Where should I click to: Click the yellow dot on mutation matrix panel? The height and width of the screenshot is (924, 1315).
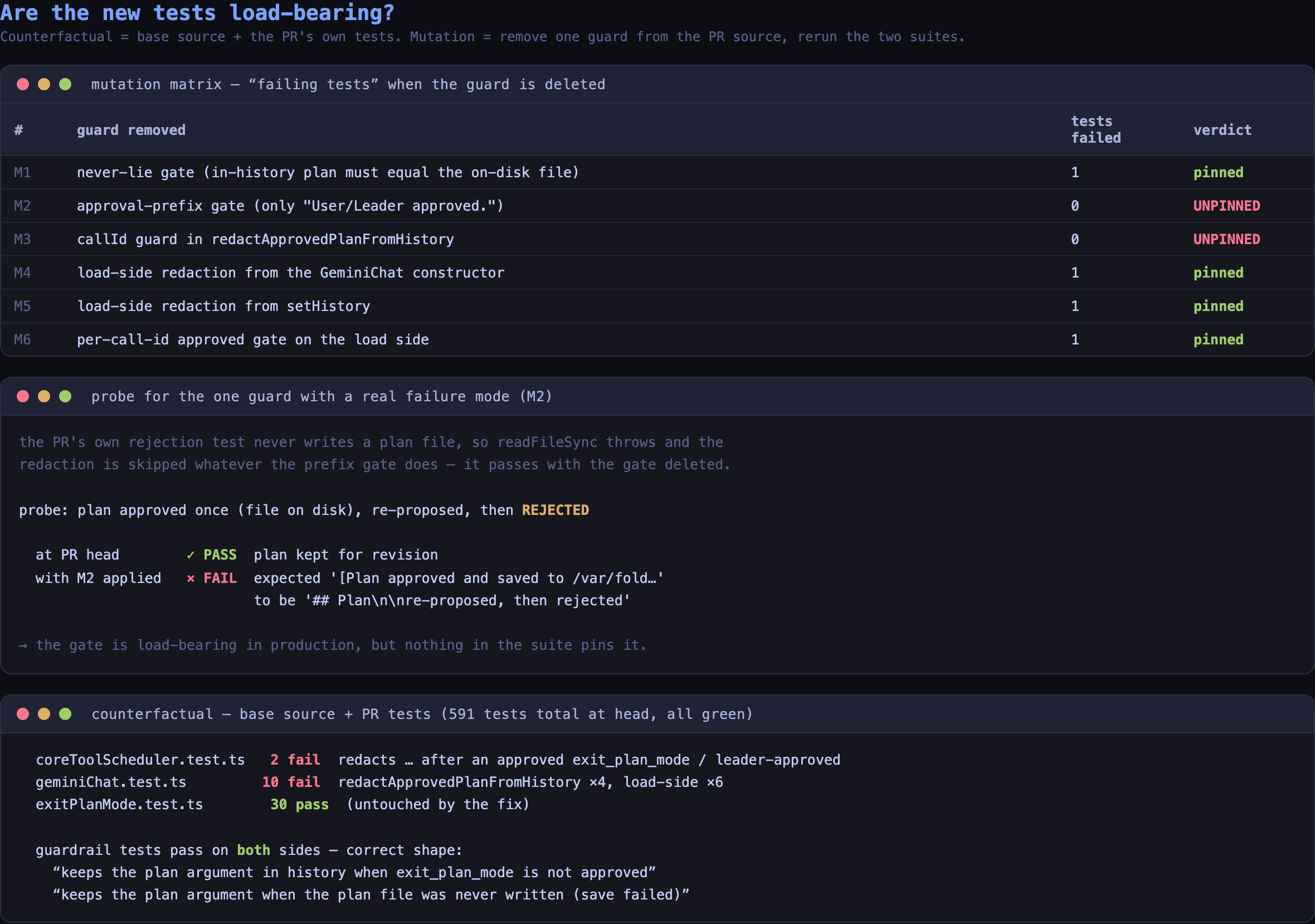click(x=44, y=84)
